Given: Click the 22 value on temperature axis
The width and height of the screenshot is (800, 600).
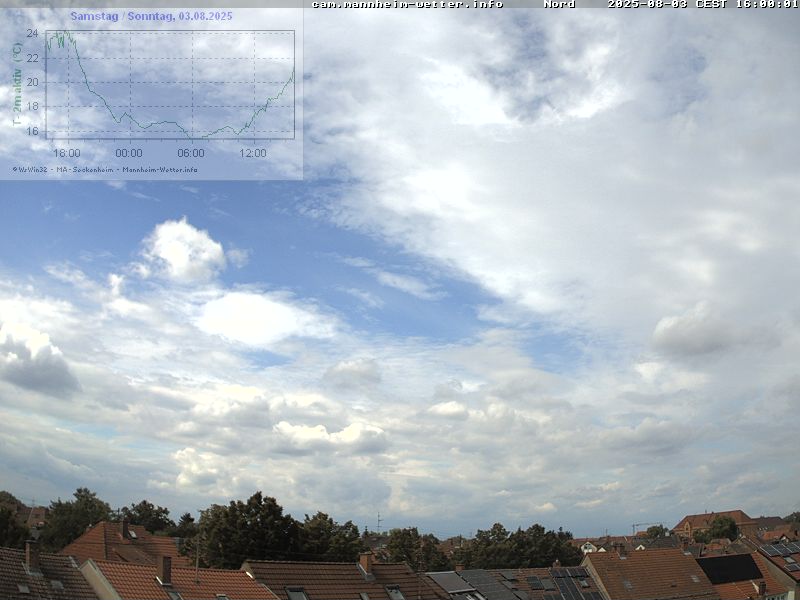Looking at the screenshot, I should (x=32, y=58).
